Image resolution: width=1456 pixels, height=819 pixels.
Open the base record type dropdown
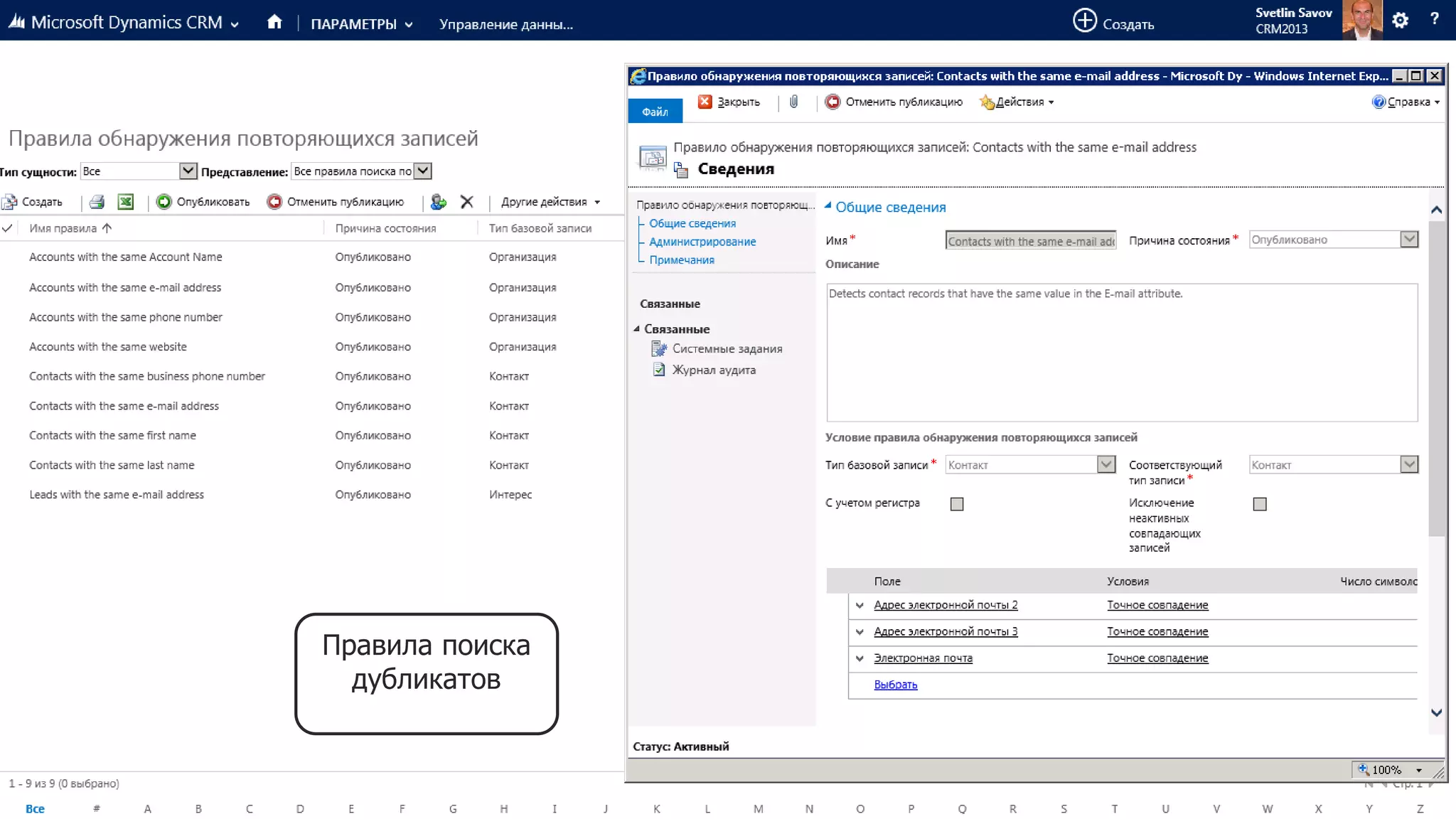pos(1106,464)
